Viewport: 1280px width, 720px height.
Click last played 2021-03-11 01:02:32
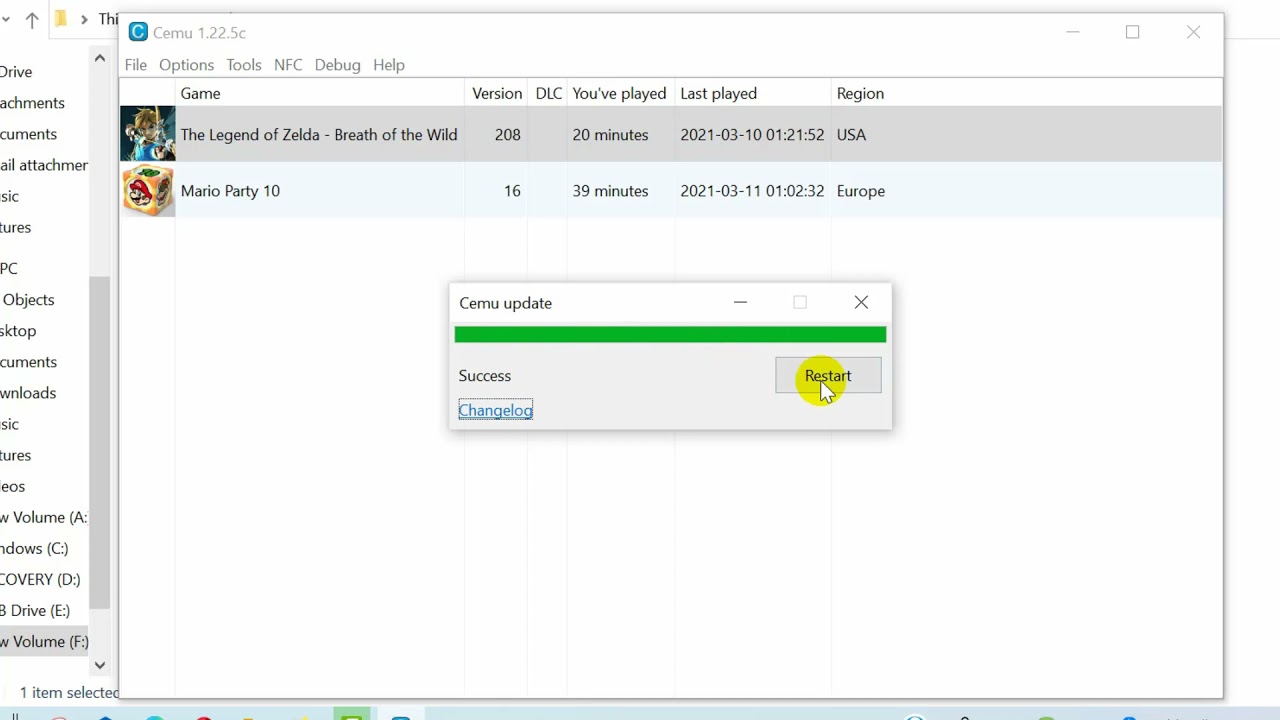click(752, 191)
